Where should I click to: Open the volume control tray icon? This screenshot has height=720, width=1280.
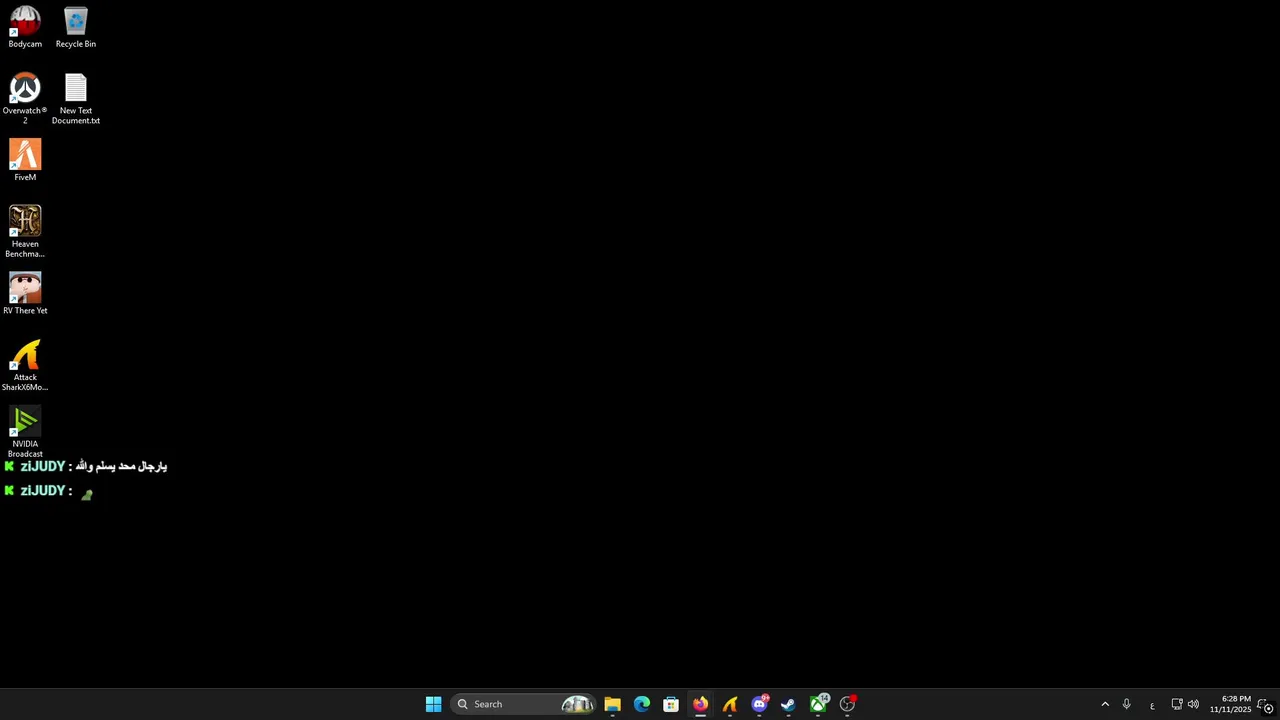tap(1193, 704)
